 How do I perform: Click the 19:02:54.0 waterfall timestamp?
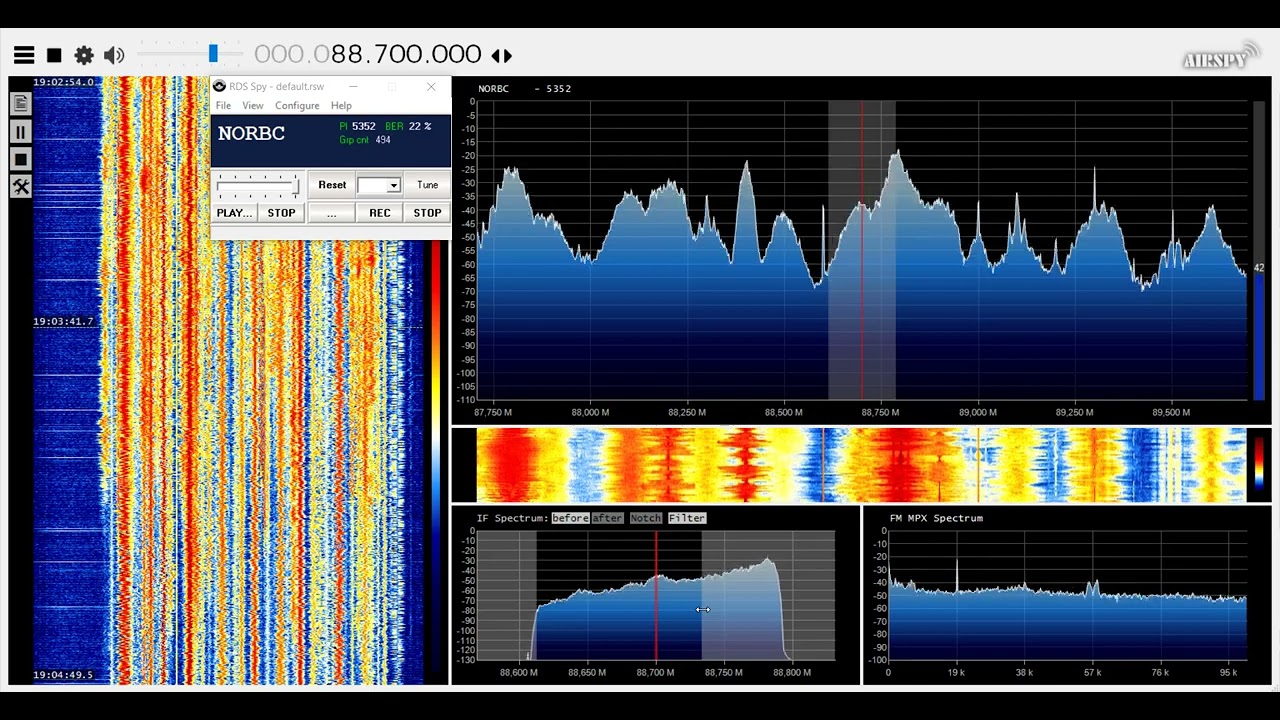coord(63,82)
